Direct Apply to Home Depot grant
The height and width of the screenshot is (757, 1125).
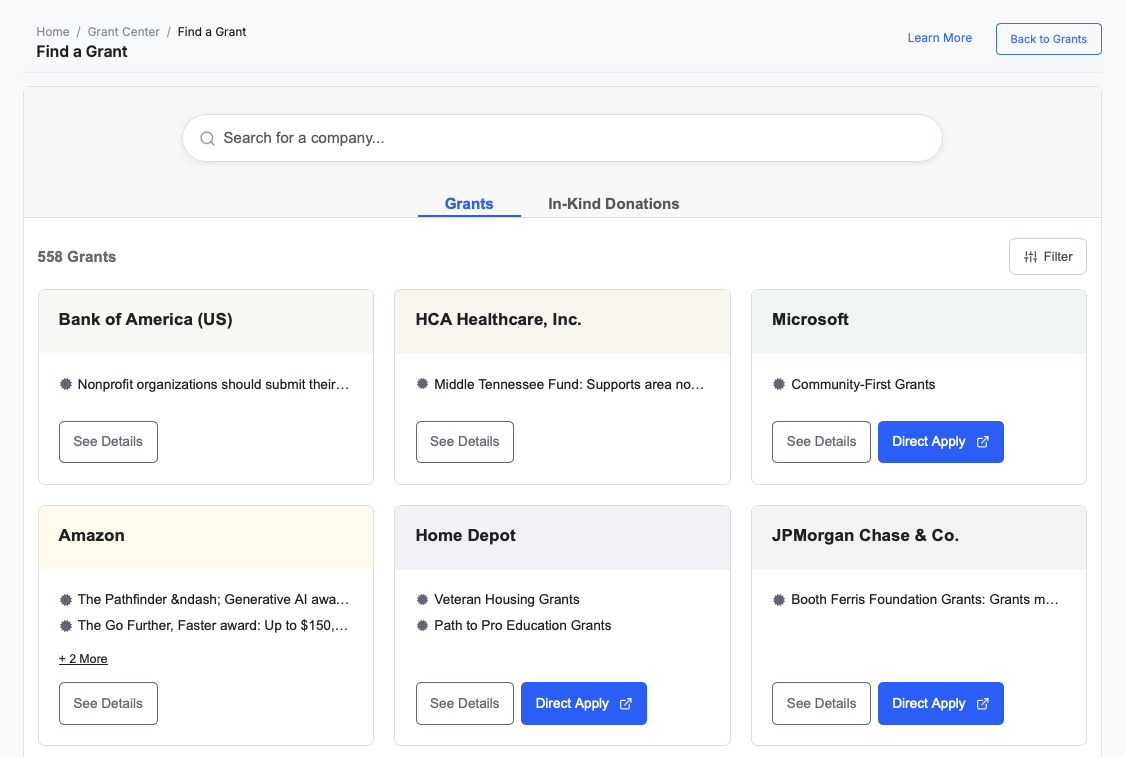click(584, 704)
